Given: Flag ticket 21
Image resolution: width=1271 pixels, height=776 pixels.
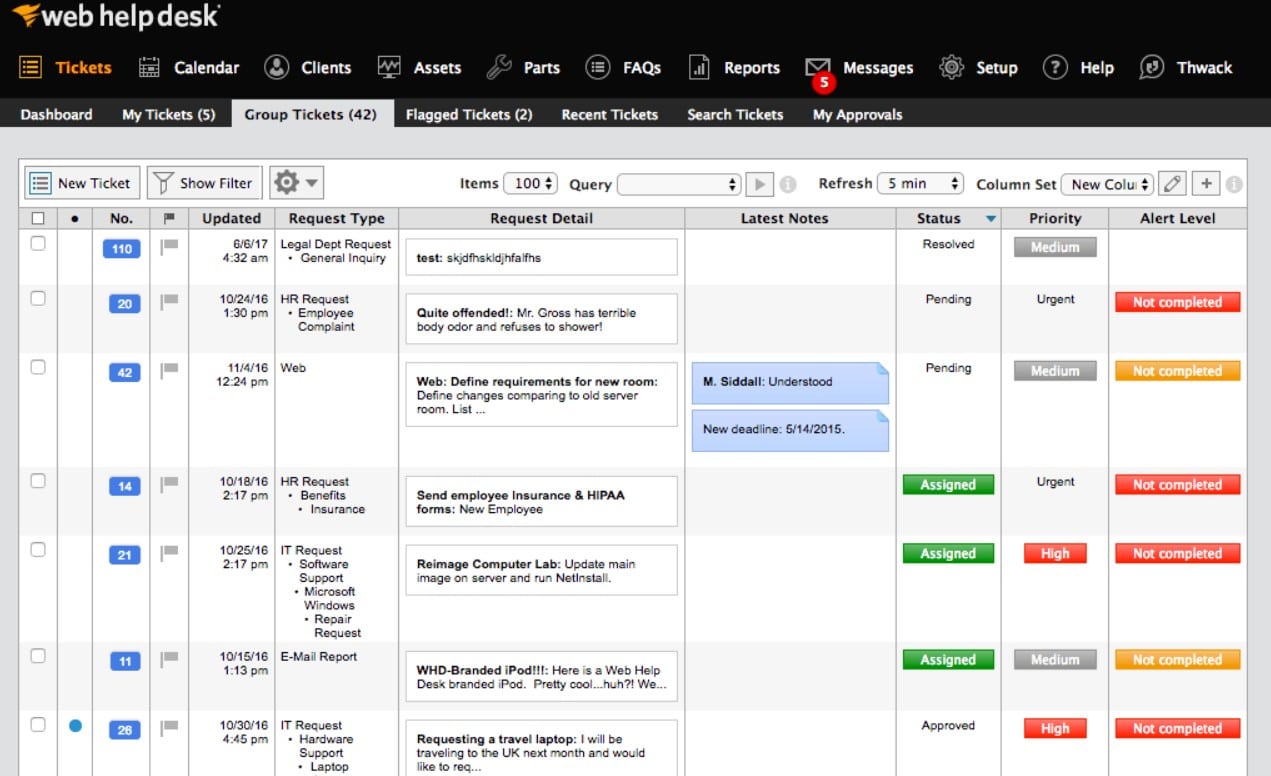Looking at the screenshot, I should (169, 553).
